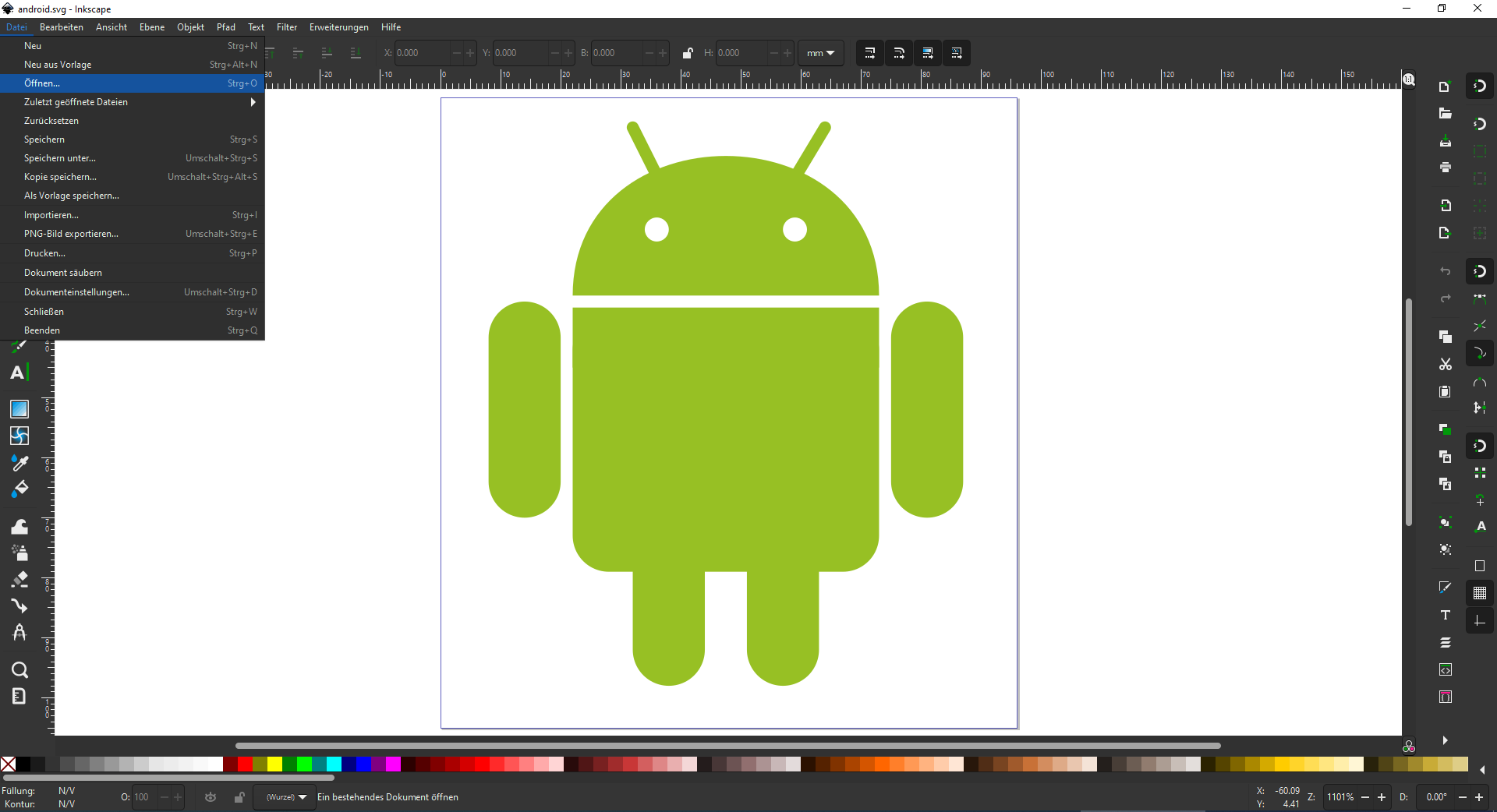Toggle layer visibility eye in the statusbar
The height and width of the screenshot is (812, 1497).
(x=210, y=797)
